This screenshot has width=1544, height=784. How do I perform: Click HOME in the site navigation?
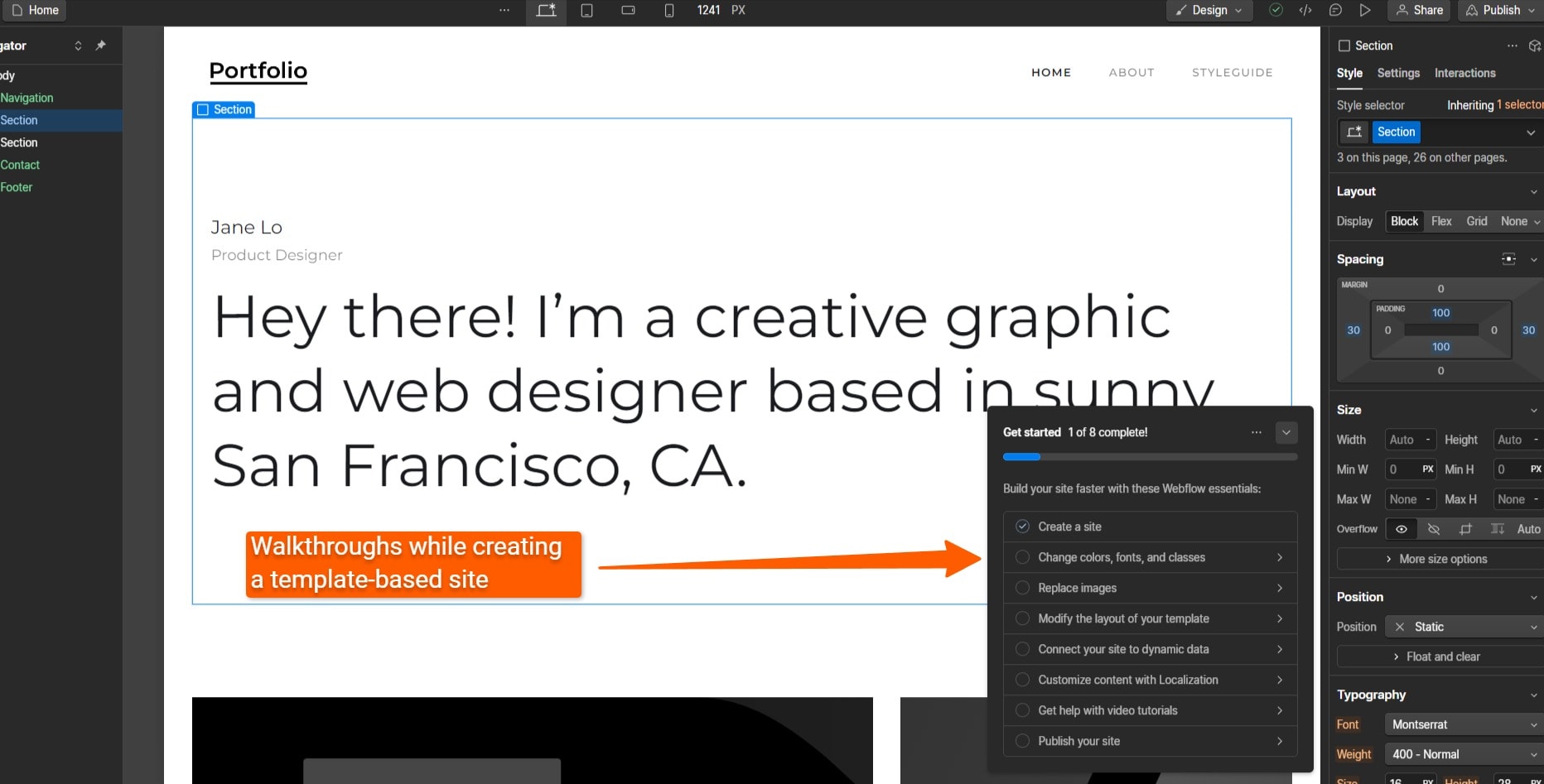pyautogui.click(x=1051, y=72)
